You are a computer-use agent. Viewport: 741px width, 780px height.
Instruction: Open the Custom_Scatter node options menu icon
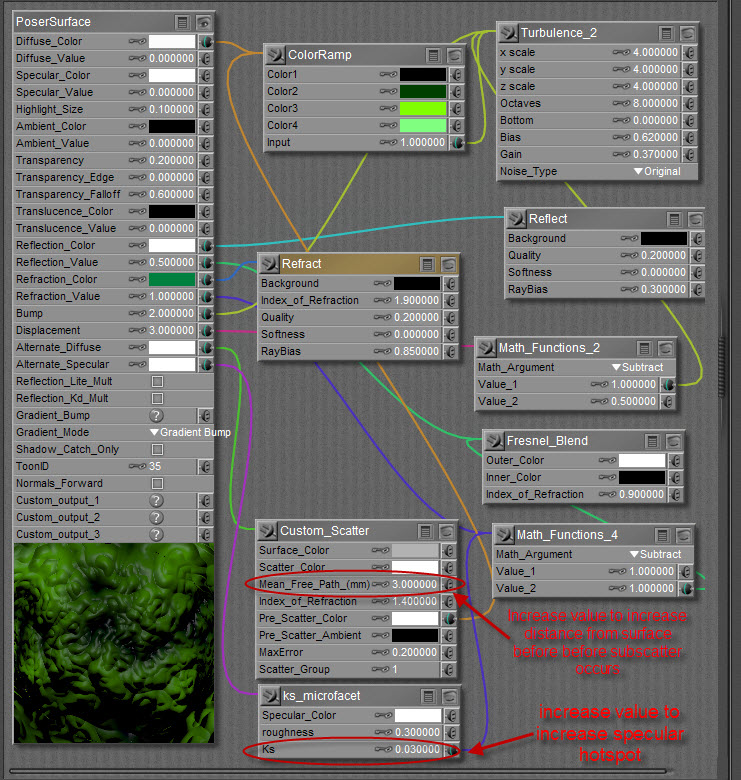coord(425,532)
